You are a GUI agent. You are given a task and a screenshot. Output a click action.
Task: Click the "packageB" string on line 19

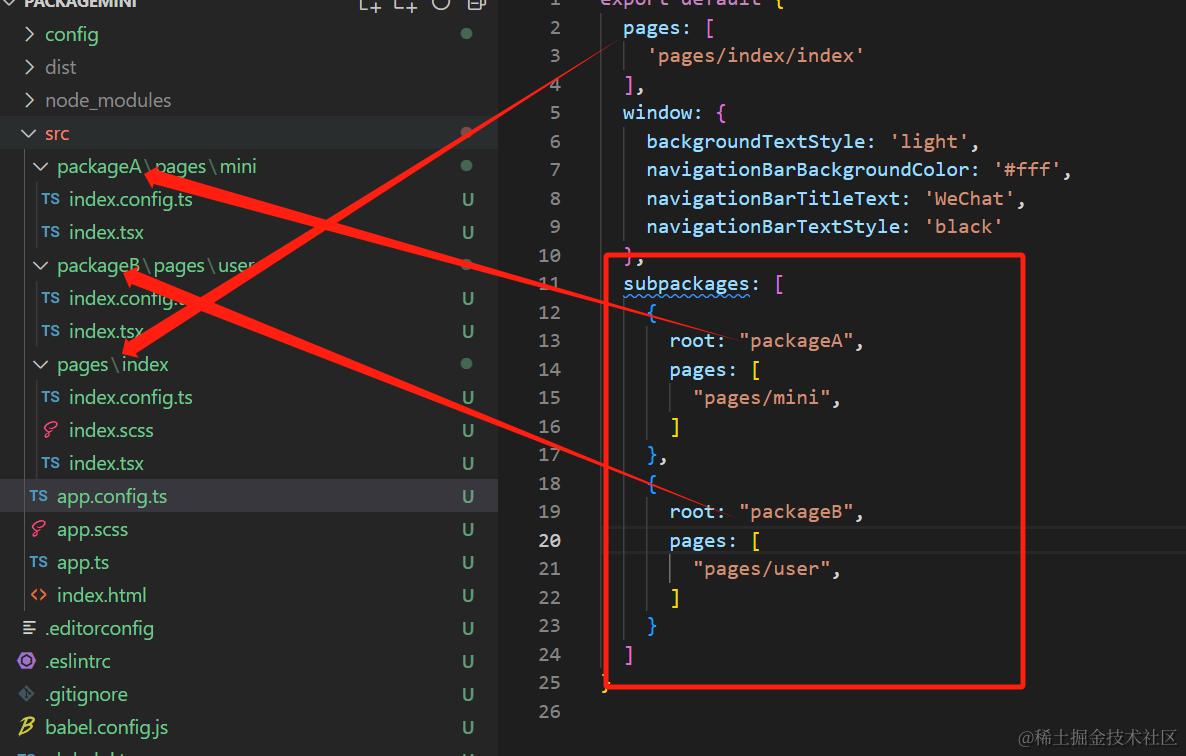pos(796,512)
